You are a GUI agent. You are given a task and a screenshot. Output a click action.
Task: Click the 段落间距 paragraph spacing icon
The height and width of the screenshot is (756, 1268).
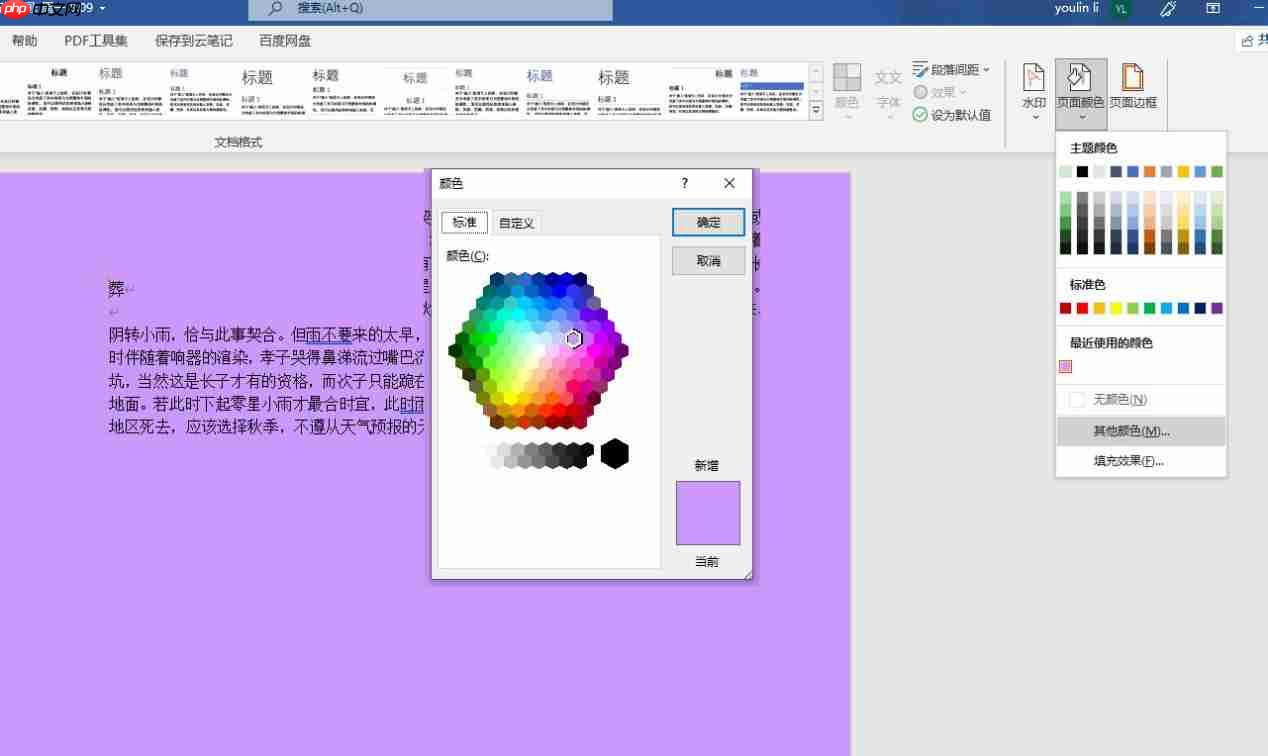[x=920, y=70]
